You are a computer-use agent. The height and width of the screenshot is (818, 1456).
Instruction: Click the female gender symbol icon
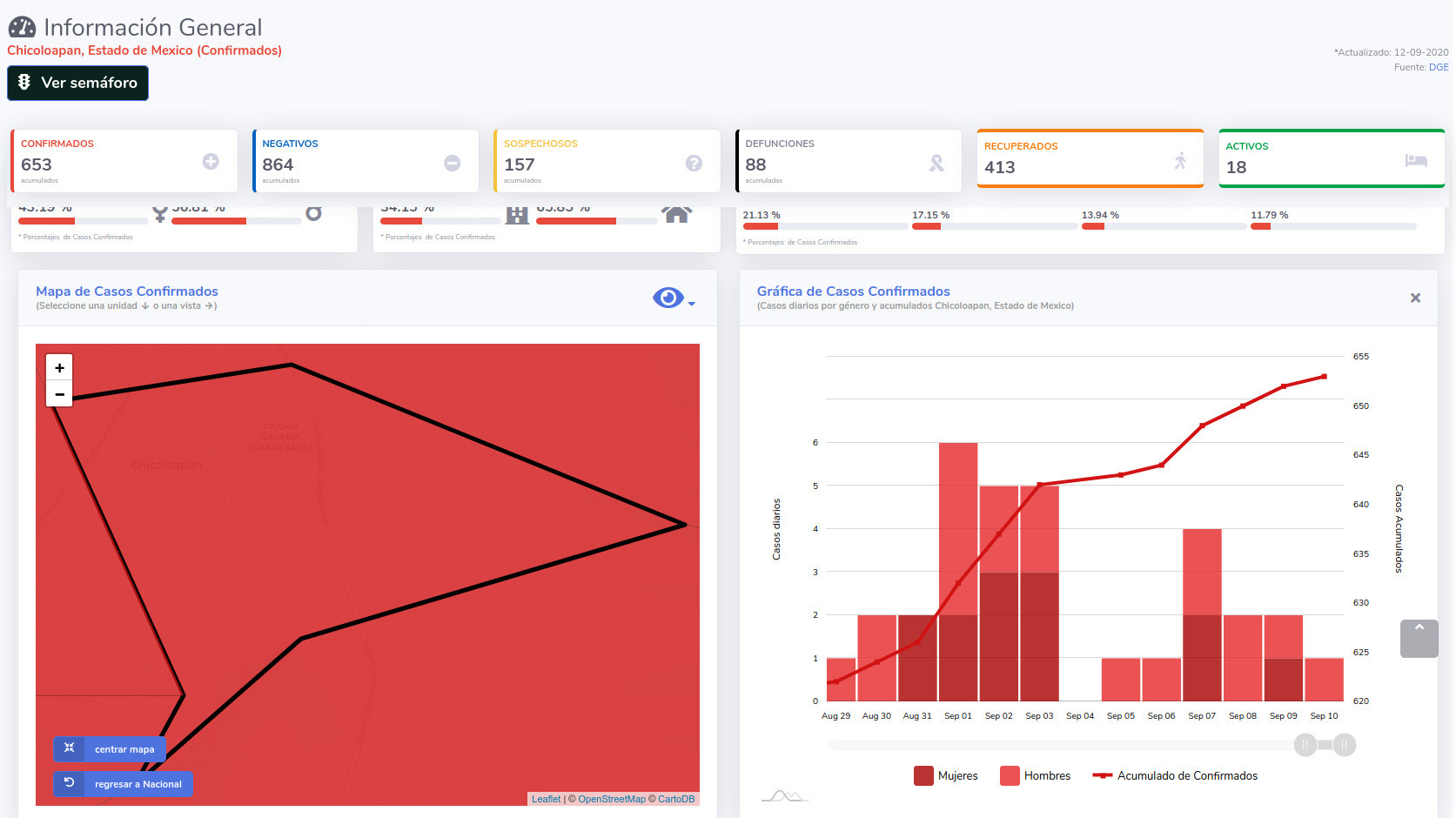tap(160, 214)
